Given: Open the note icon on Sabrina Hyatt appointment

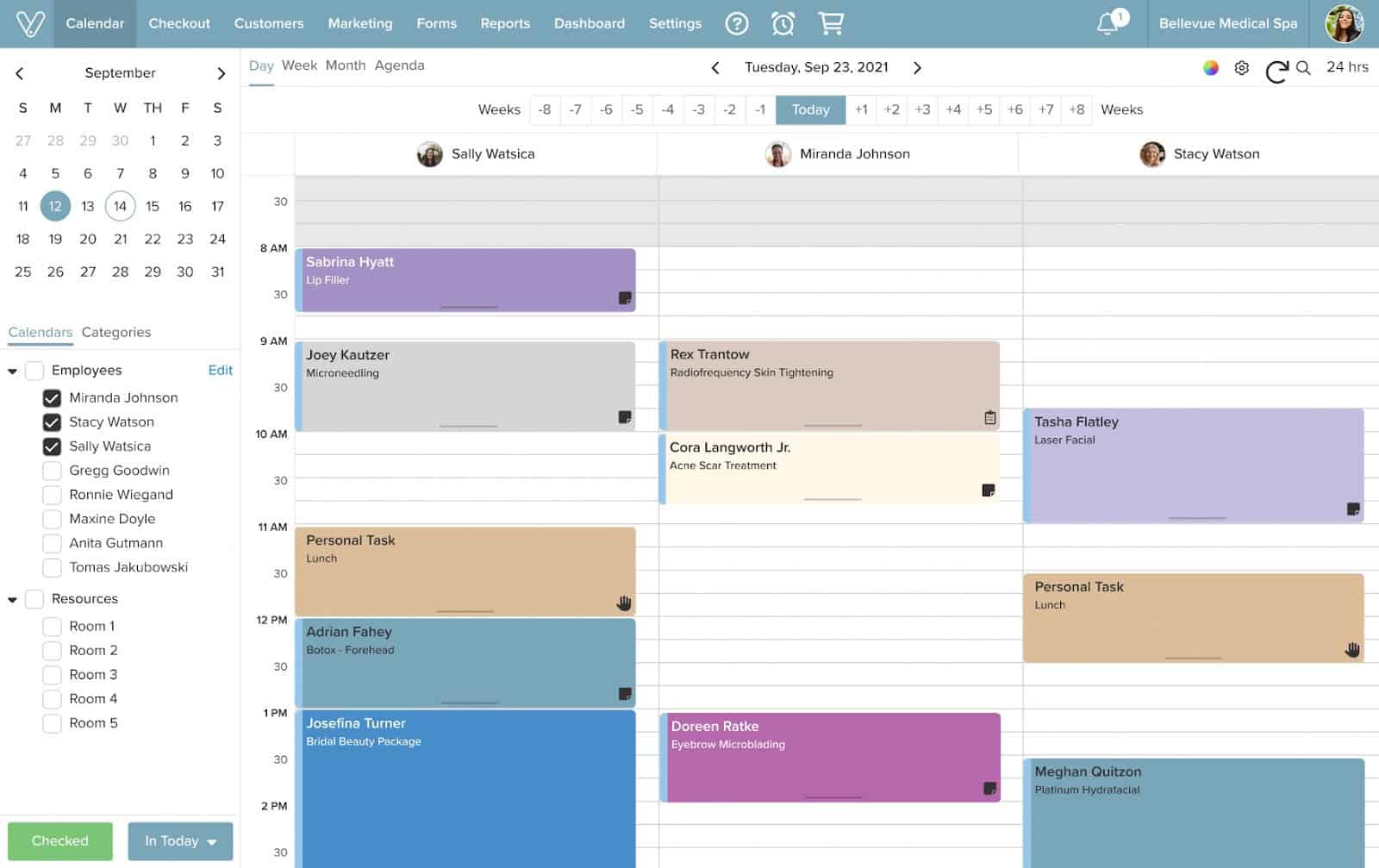Looking at the screenshot, I should [625, 298].
